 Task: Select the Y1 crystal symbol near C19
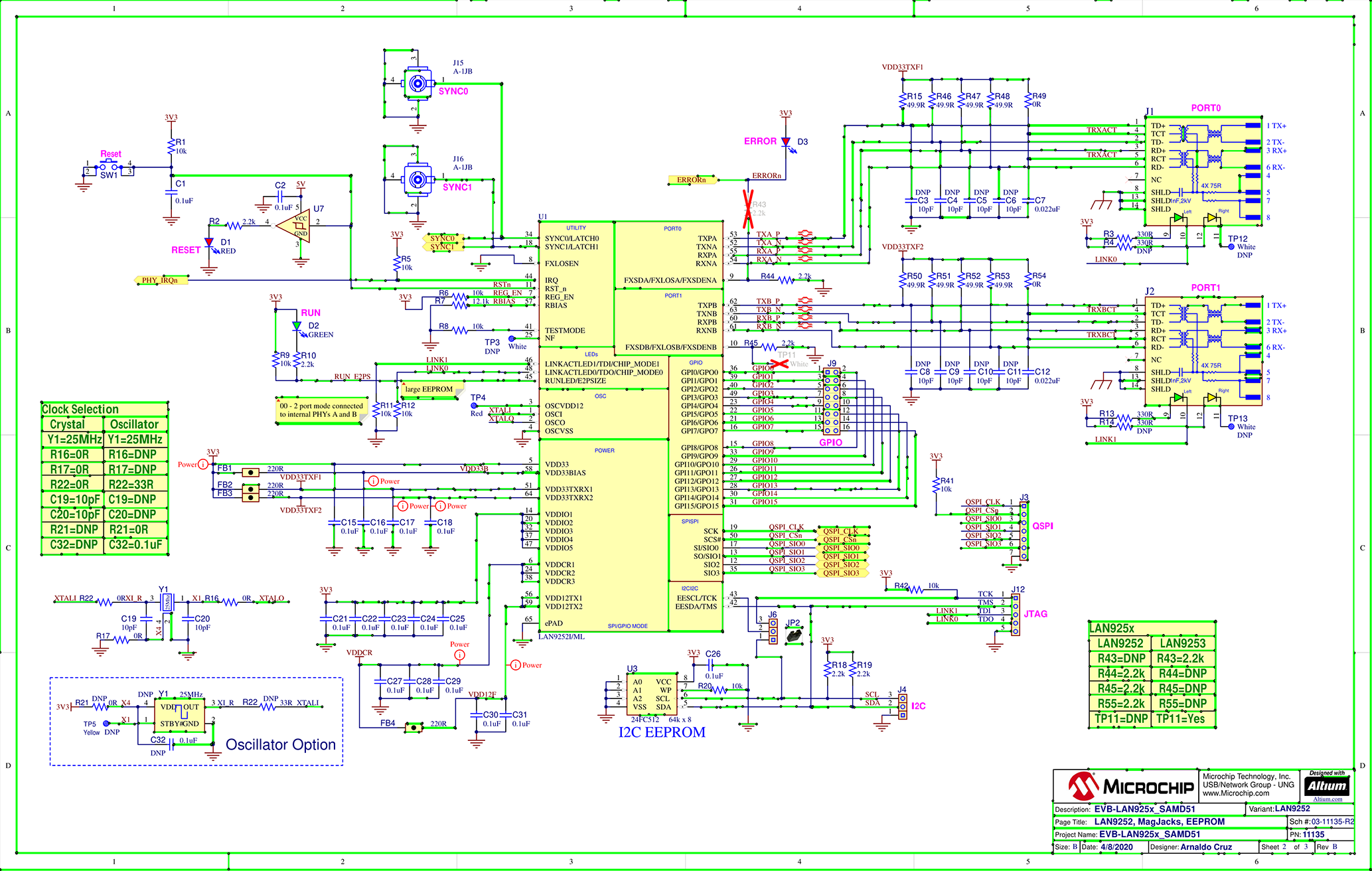167,603
